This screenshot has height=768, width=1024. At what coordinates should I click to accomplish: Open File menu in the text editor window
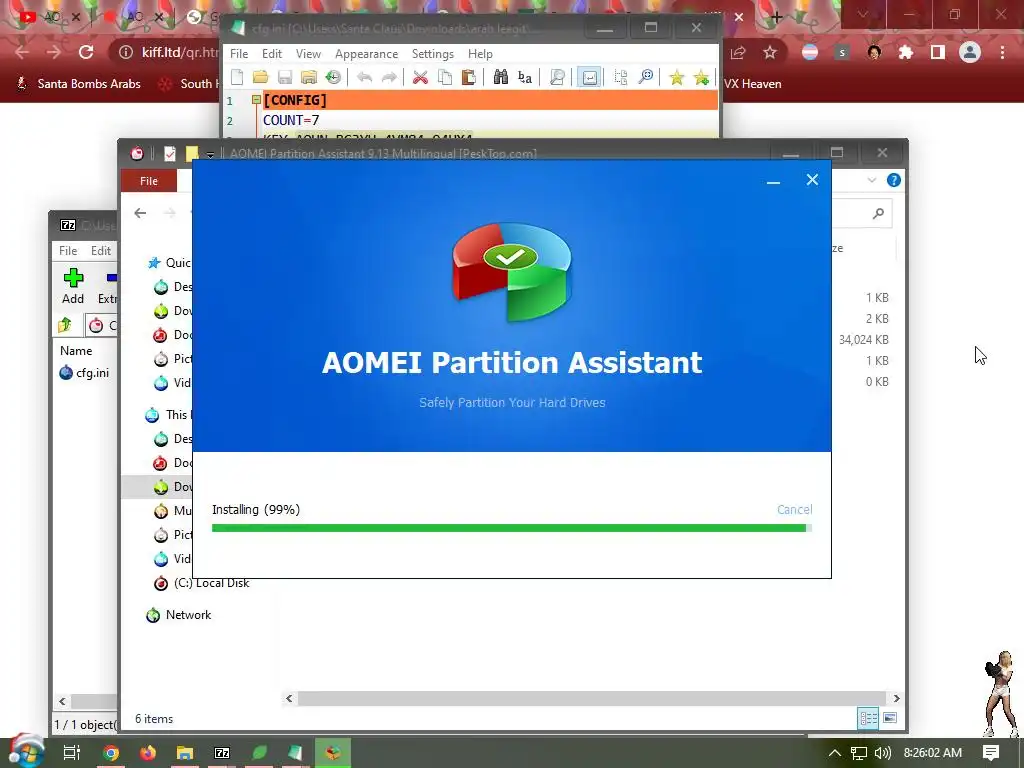click(x=238, y=54)
